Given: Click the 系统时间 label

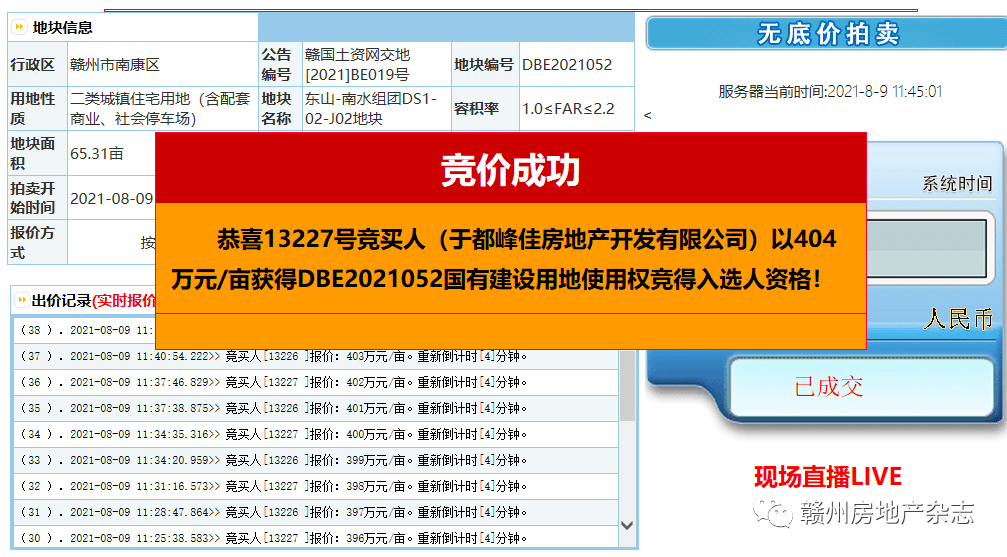Looking at the screenshot, I should pos(957,184).
